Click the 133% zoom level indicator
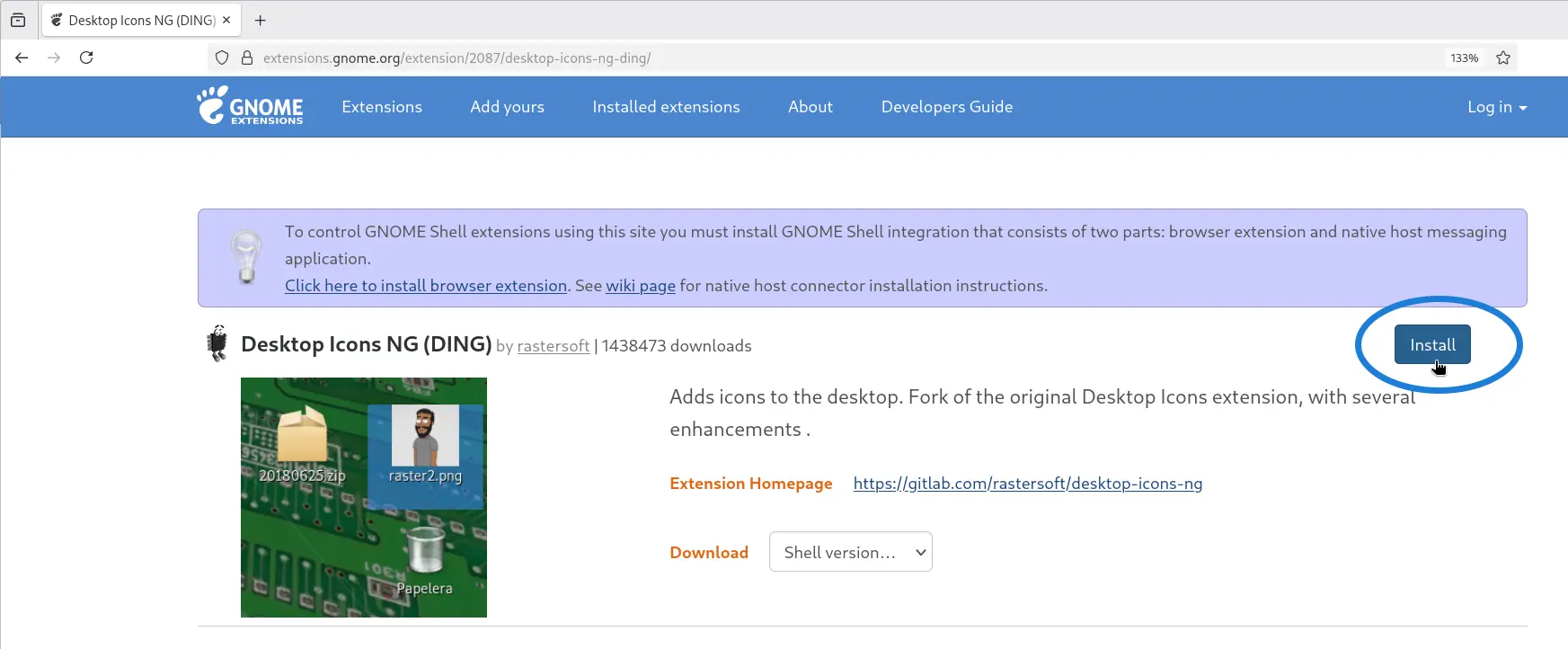The width and height of the screenshot is (1568, 649). 1464,58
